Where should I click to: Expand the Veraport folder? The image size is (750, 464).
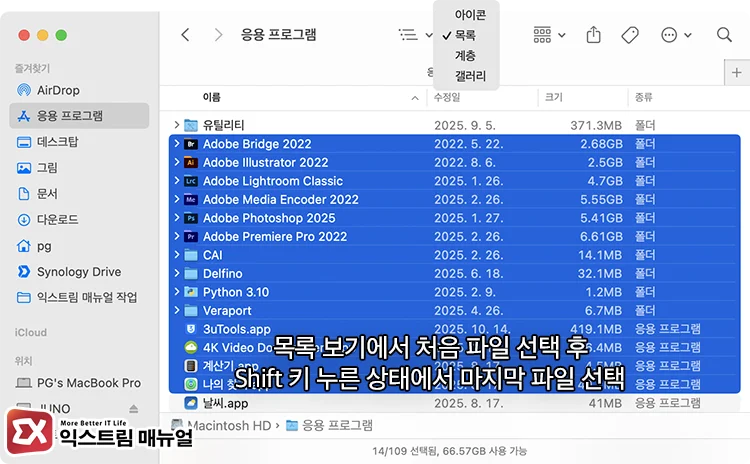pyautogui.click(x=176, y=310)
